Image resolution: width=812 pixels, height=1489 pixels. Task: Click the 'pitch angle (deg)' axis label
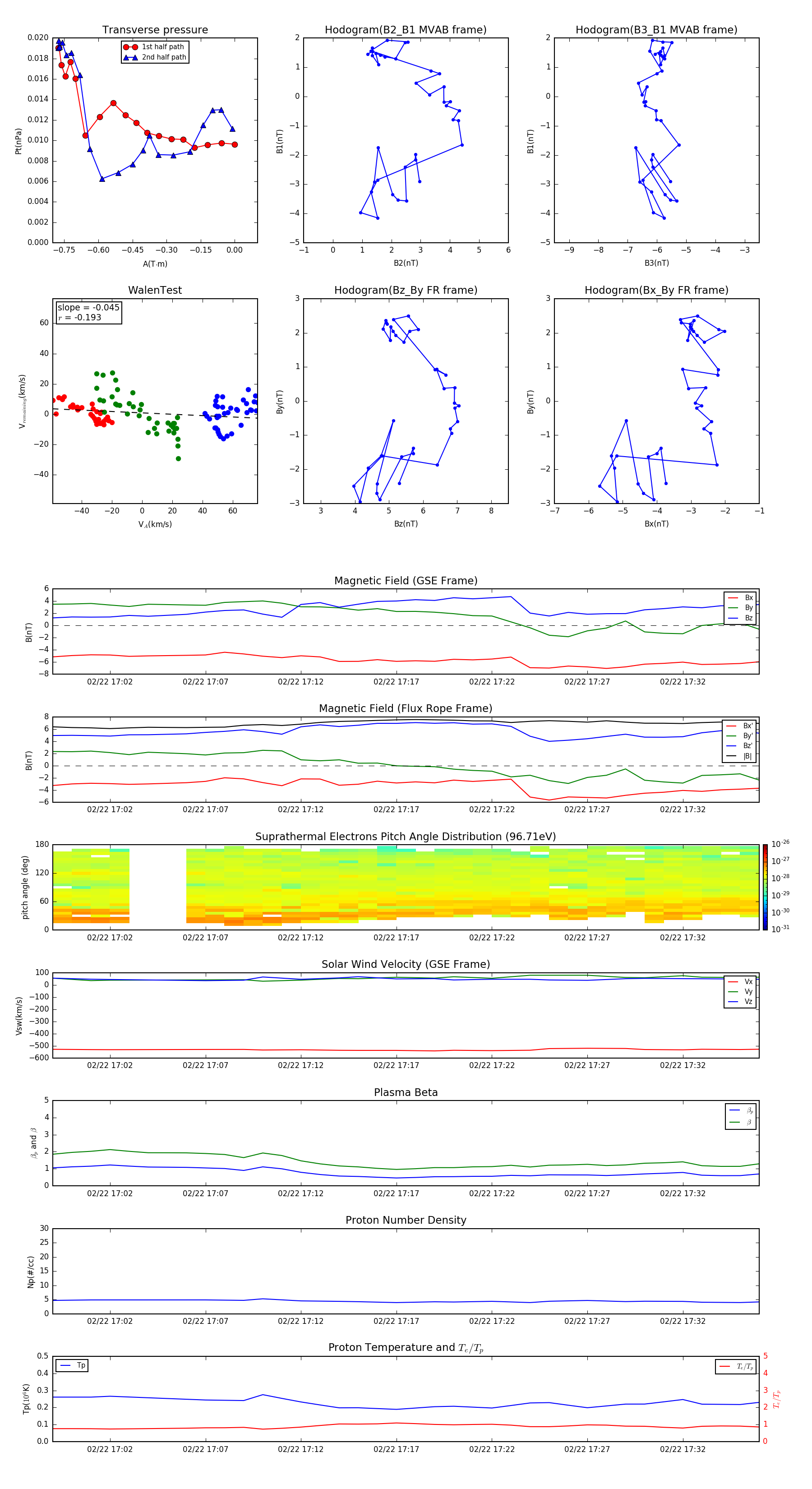(x=25, y=887)
